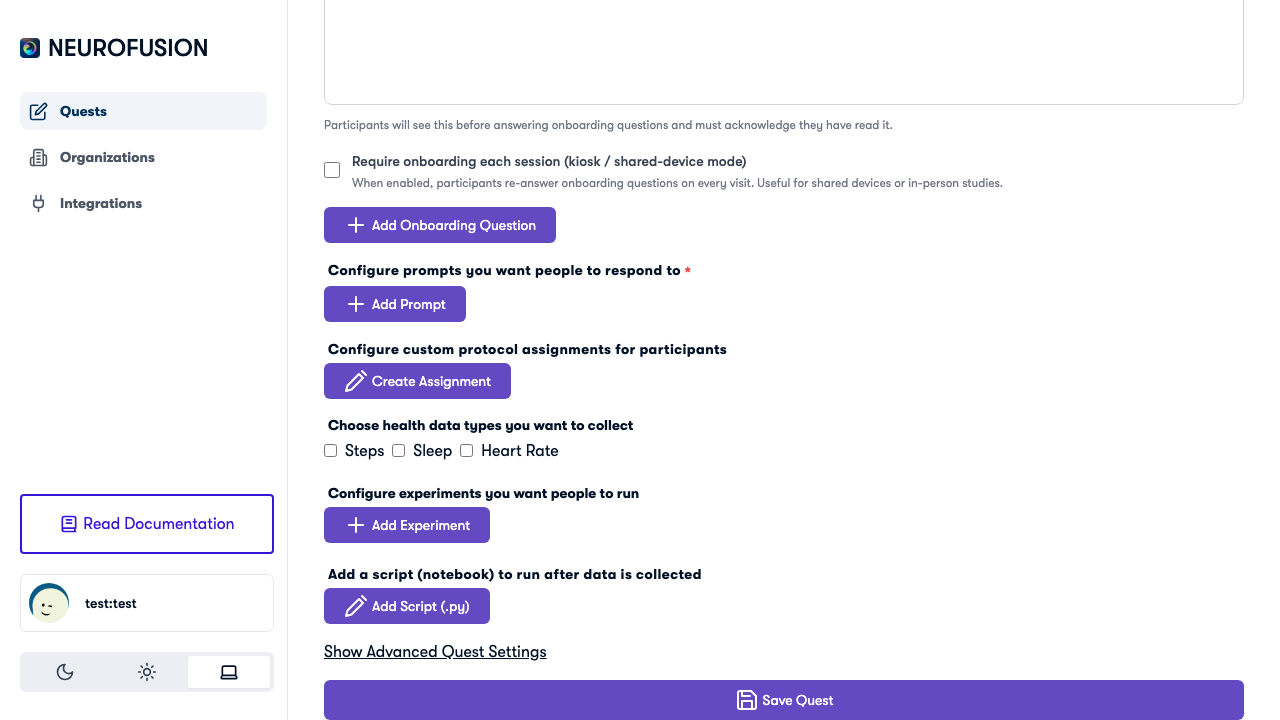The height and width of the screenshot is (720, 1280).
Task: Select the pencil icon next to Quests
Action: point(38,111)
